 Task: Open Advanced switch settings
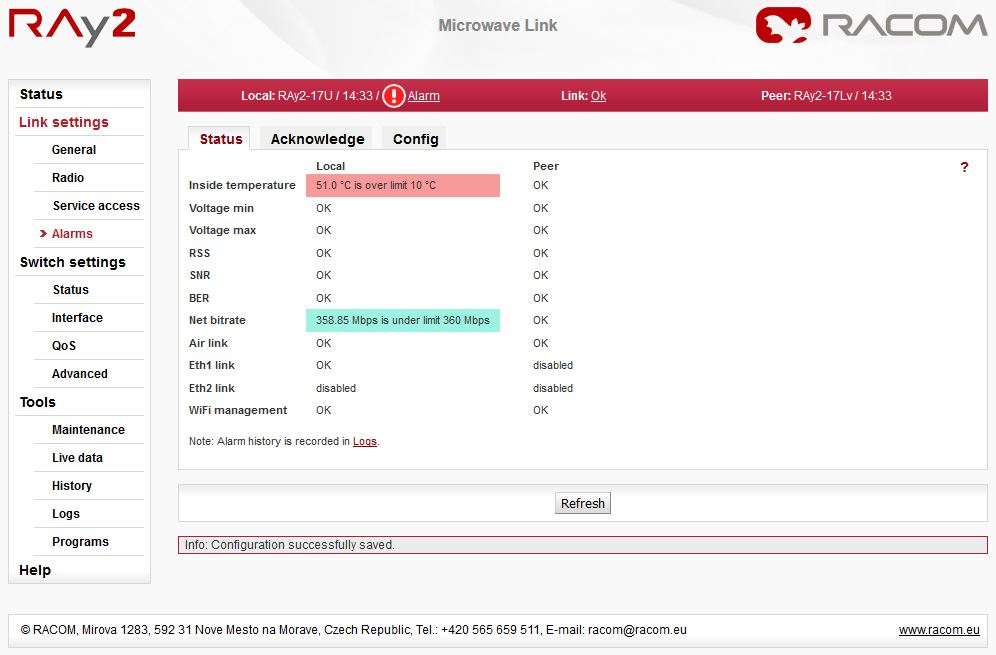click(79, 374)
